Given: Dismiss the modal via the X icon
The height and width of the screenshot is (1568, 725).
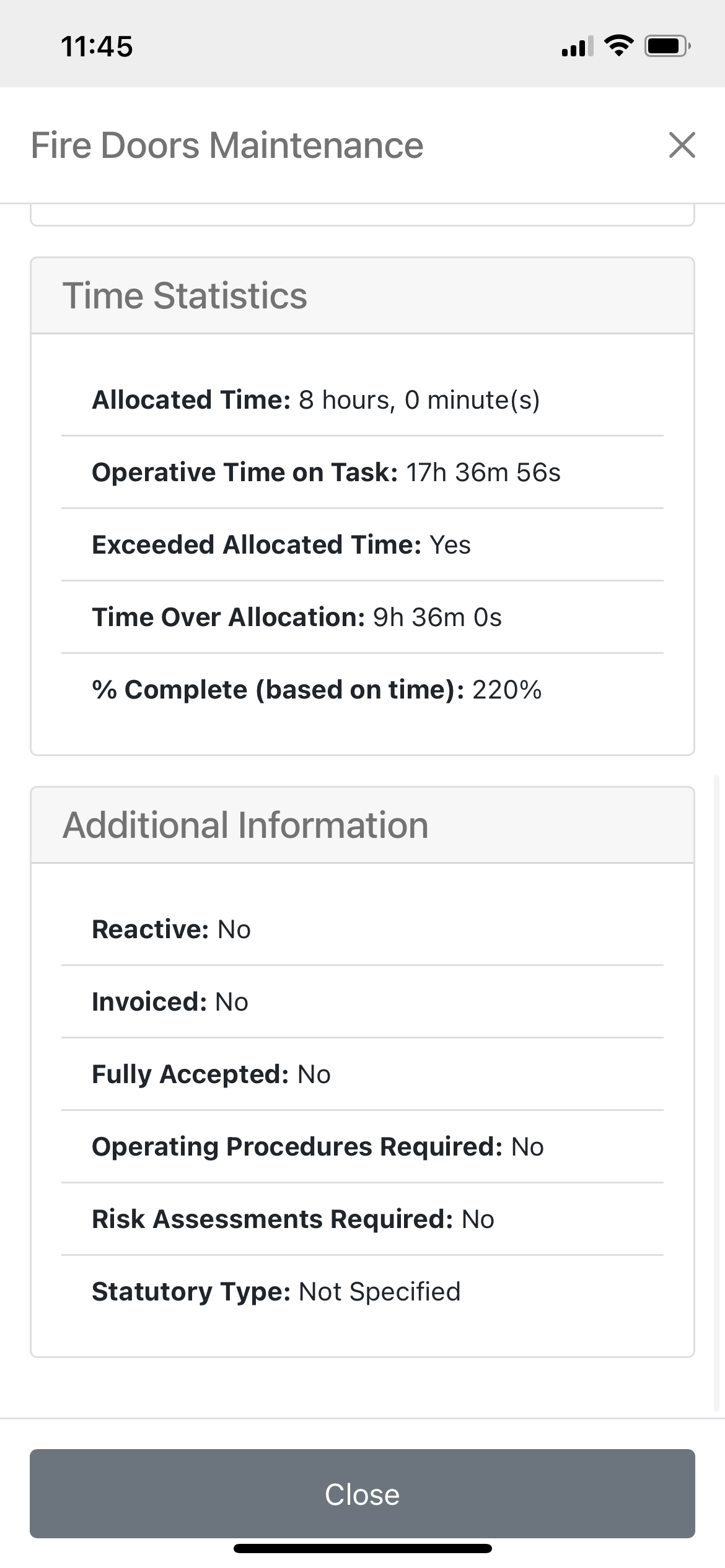Looking at the screenshot, I should tap(682, 146).
